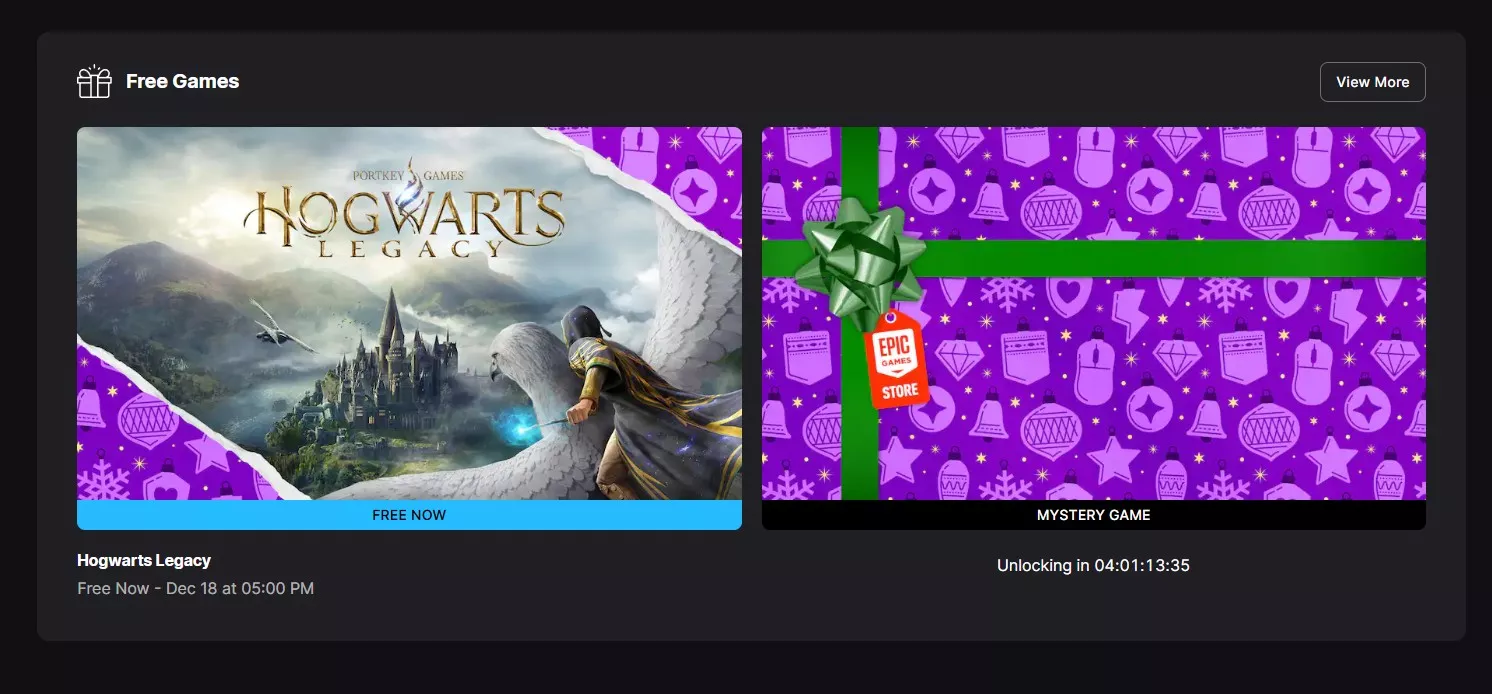Click the gift box icon beside Free Games
Viewport: 1492px width, 694px height.
[x=94, y=82]
